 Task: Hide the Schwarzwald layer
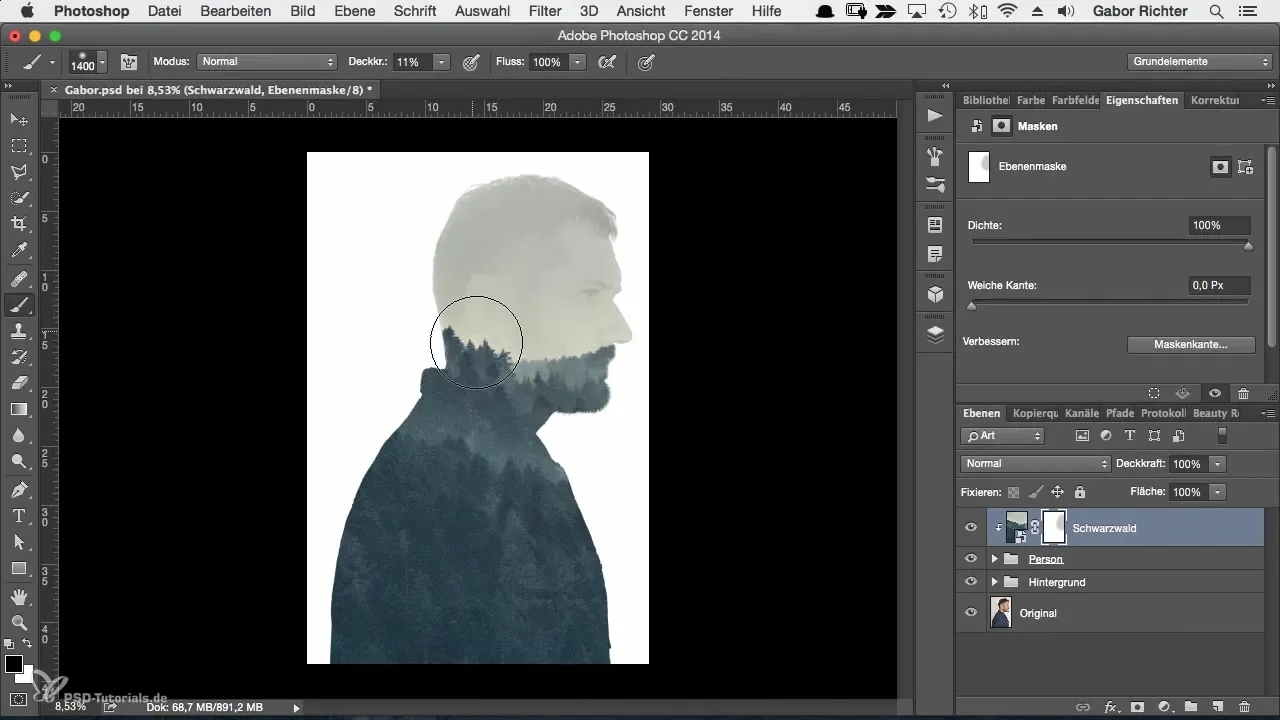(x=971, y=527)
